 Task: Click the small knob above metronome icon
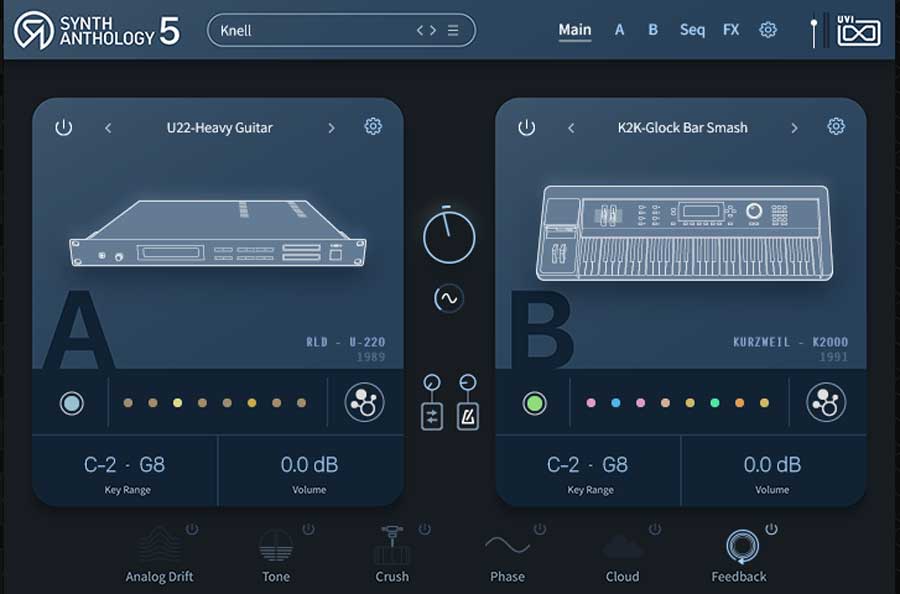click(468, 382)
